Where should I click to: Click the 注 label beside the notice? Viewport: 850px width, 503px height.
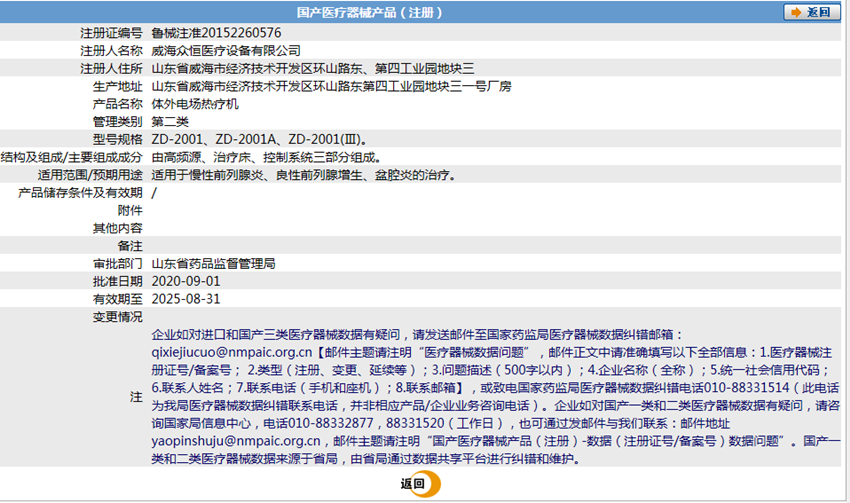(x=136, y=397)
